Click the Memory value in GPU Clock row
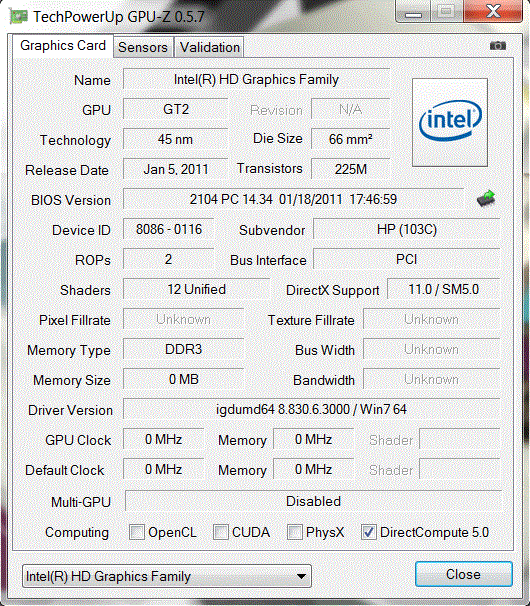The image size is (530, 606). [x=314, y=439]
